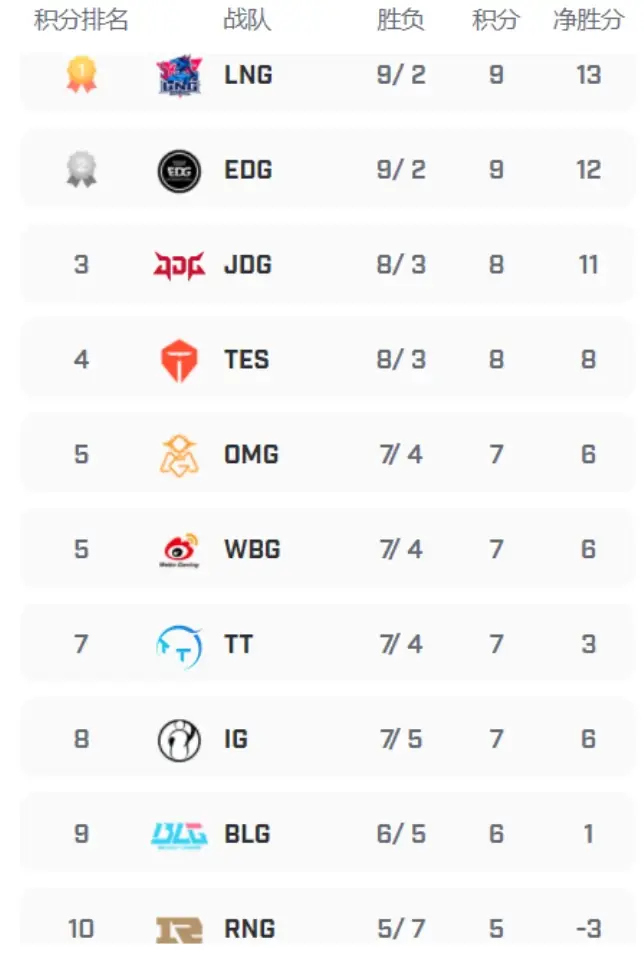Open the EDG team name link

pyautogui.click(x=248, y=170)
